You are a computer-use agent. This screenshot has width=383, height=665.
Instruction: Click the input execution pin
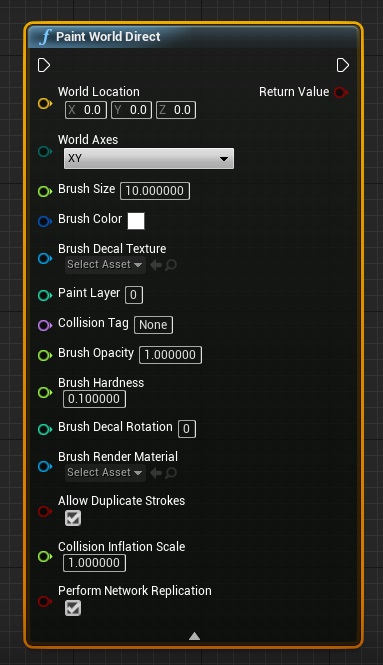44,65
